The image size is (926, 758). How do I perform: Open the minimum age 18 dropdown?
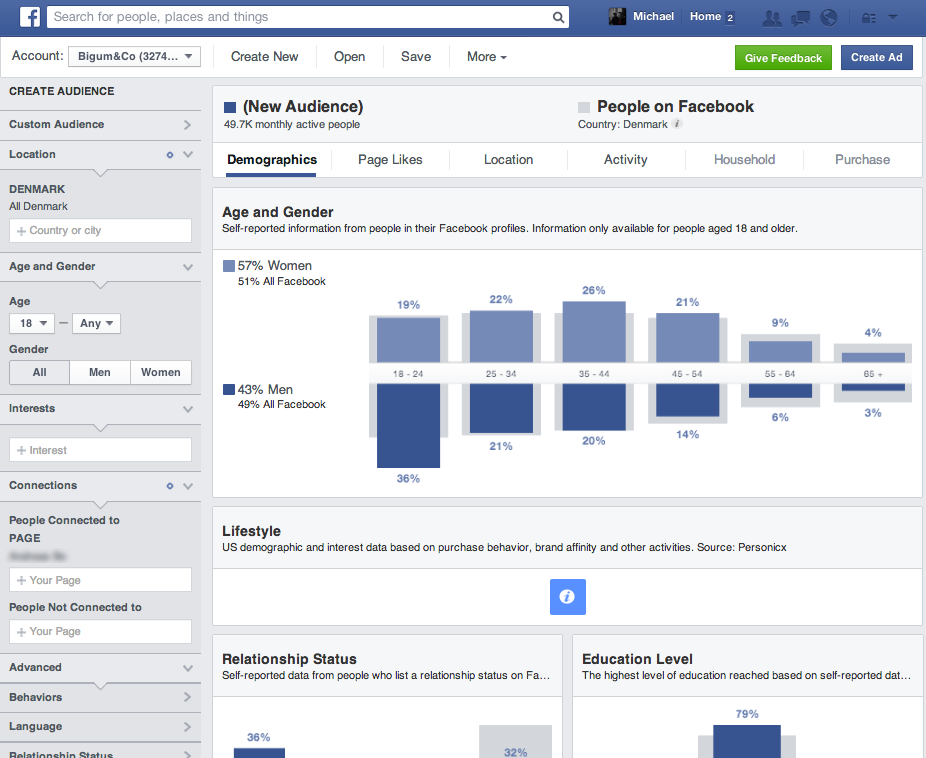32,324
